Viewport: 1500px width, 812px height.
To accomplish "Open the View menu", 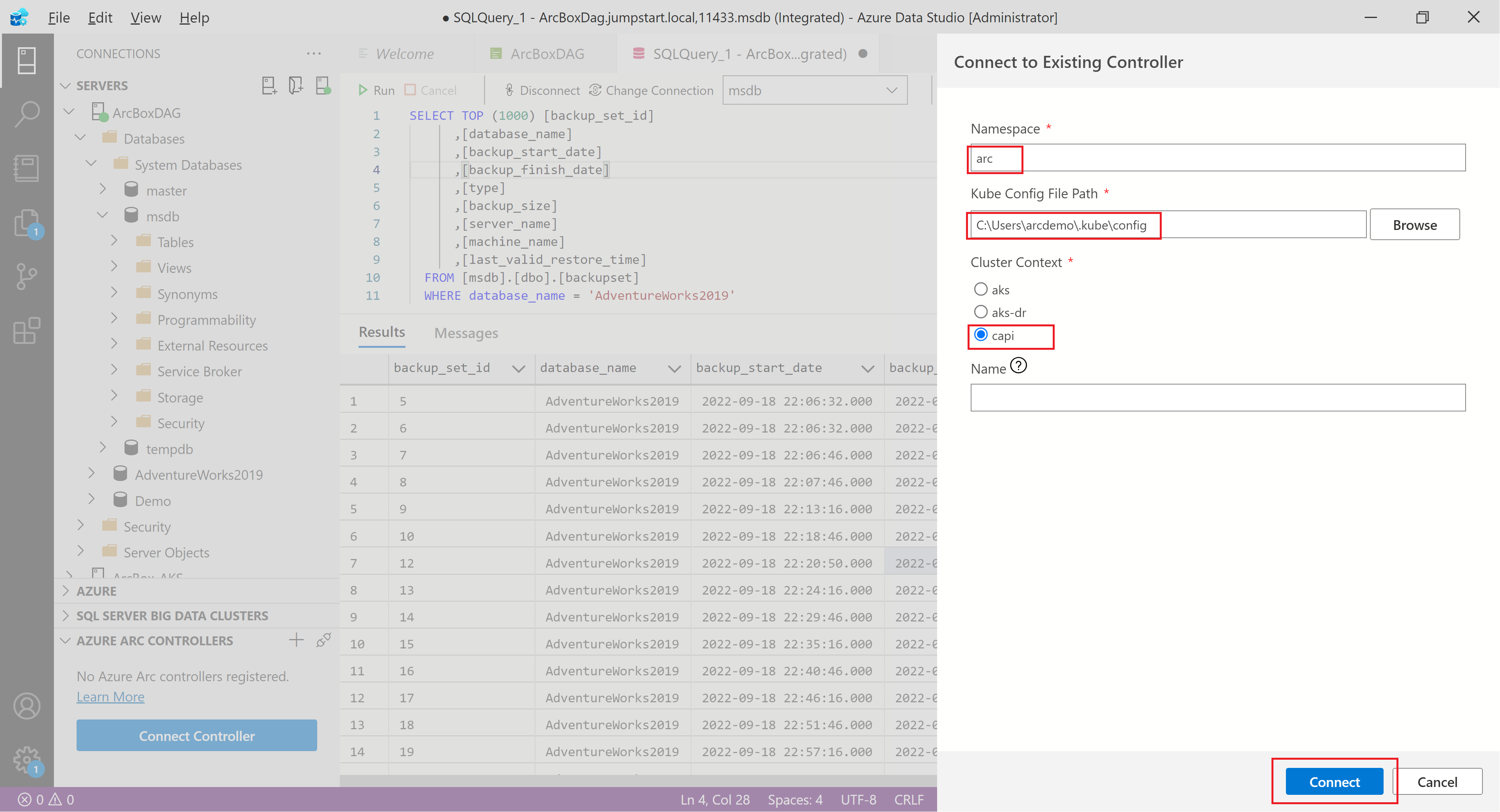I will click(x=145, y=18).
